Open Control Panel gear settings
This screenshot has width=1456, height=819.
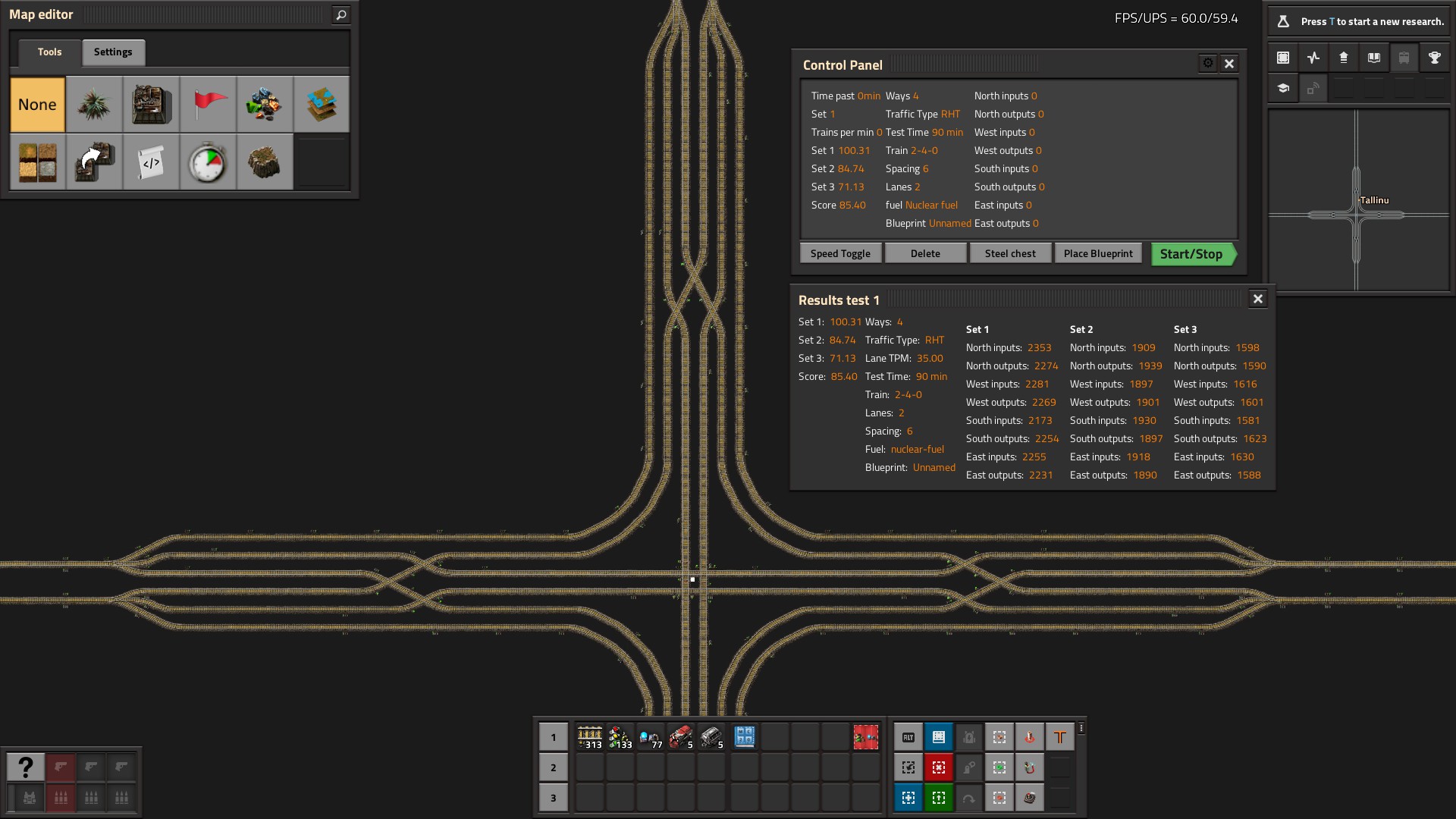pos(1208,64)
